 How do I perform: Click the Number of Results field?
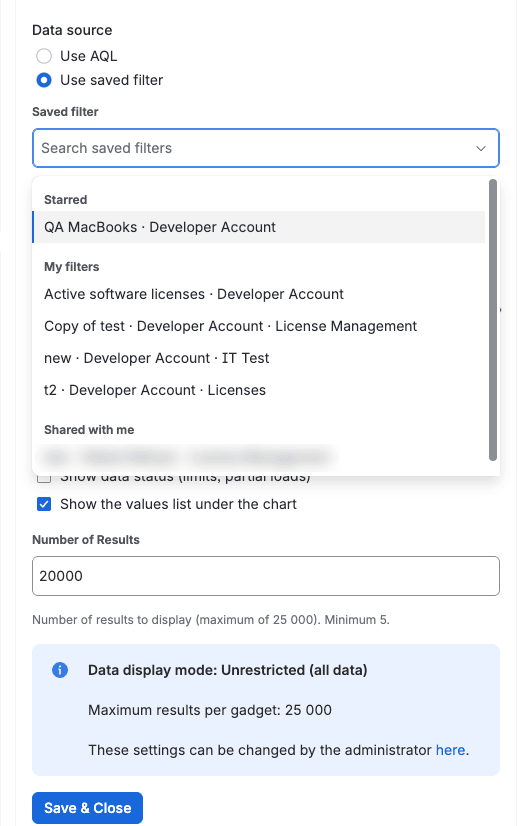266,576
